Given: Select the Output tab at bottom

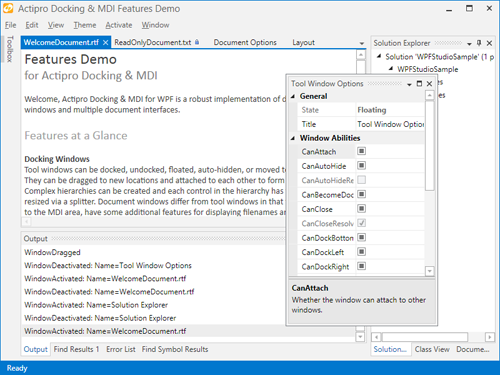Looking at the screenshot, I should 36,349.
